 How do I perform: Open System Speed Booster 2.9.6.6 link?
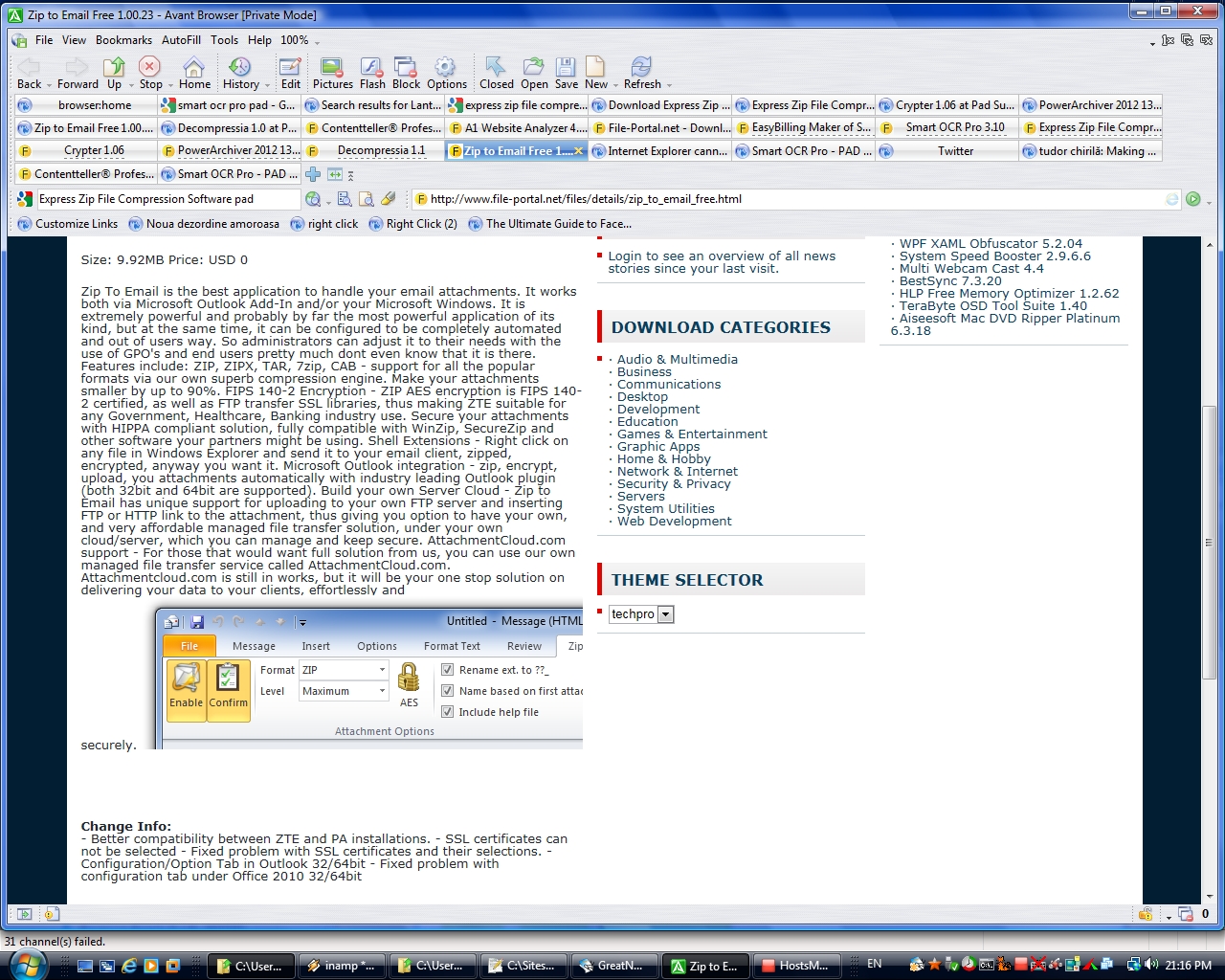(994, 256)
